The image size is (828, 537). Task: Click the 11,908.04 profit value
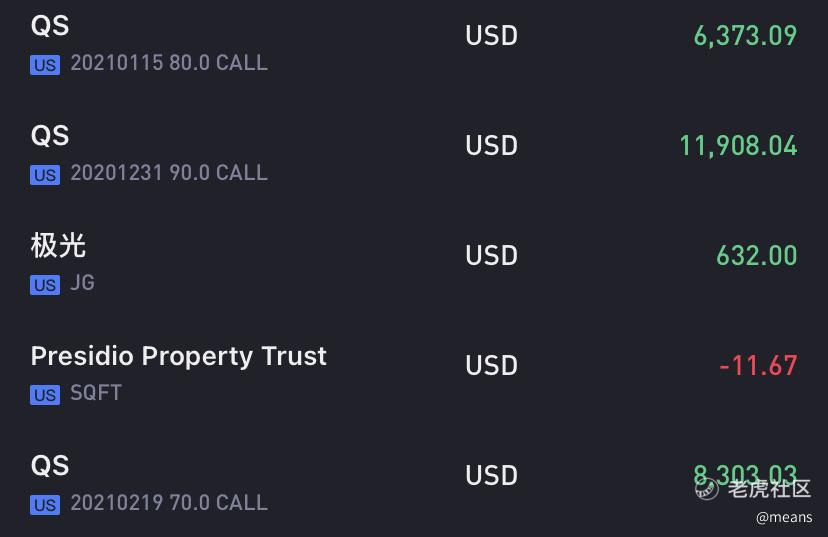pos(738,146)
